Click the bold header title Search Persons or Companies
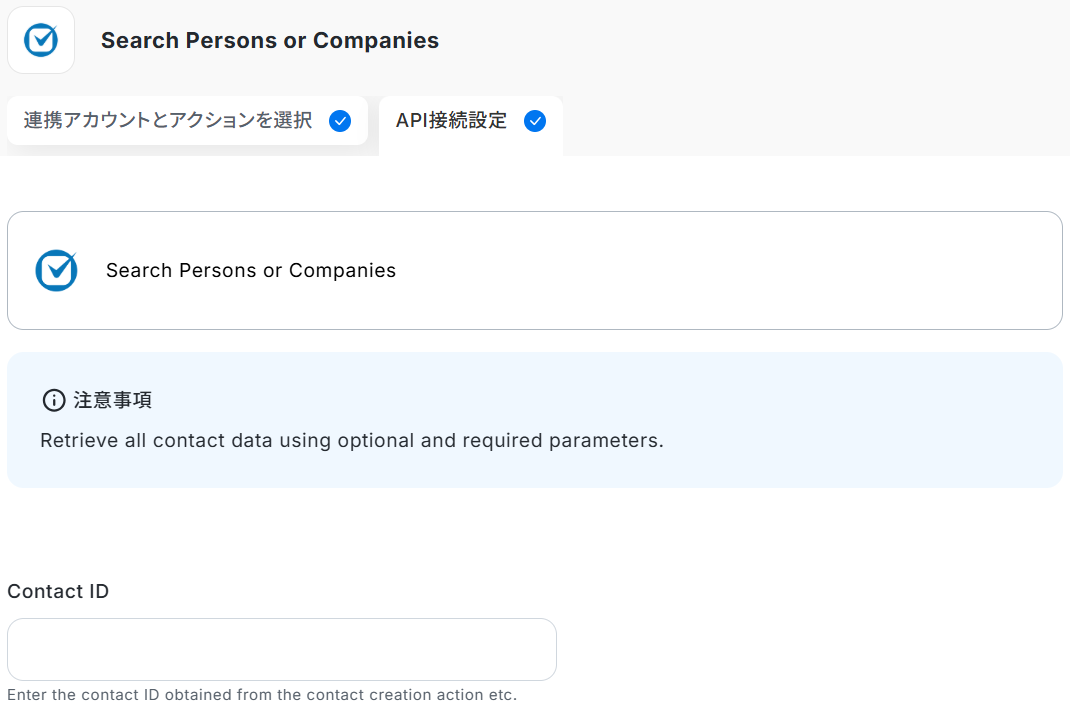 270,41
